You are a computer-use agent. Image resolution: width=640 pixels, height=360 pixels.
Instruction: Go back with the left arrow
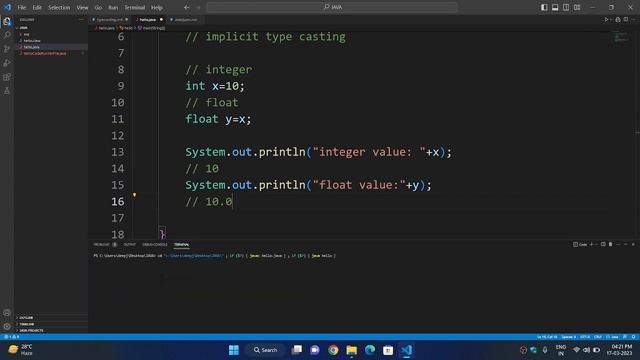pos(187,7)
